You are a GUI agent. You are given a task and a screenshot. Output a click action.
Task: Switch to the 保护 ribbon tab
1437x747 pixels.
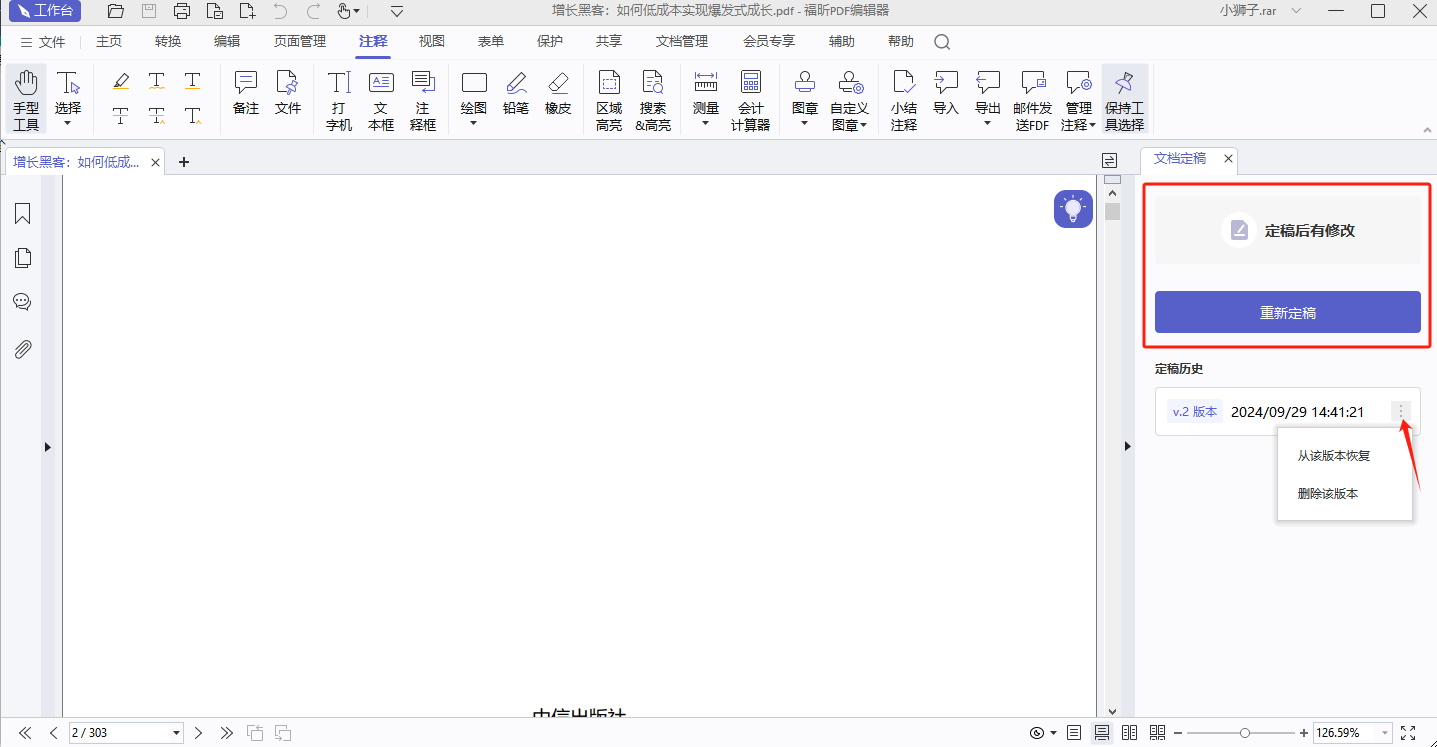point(550,42)
